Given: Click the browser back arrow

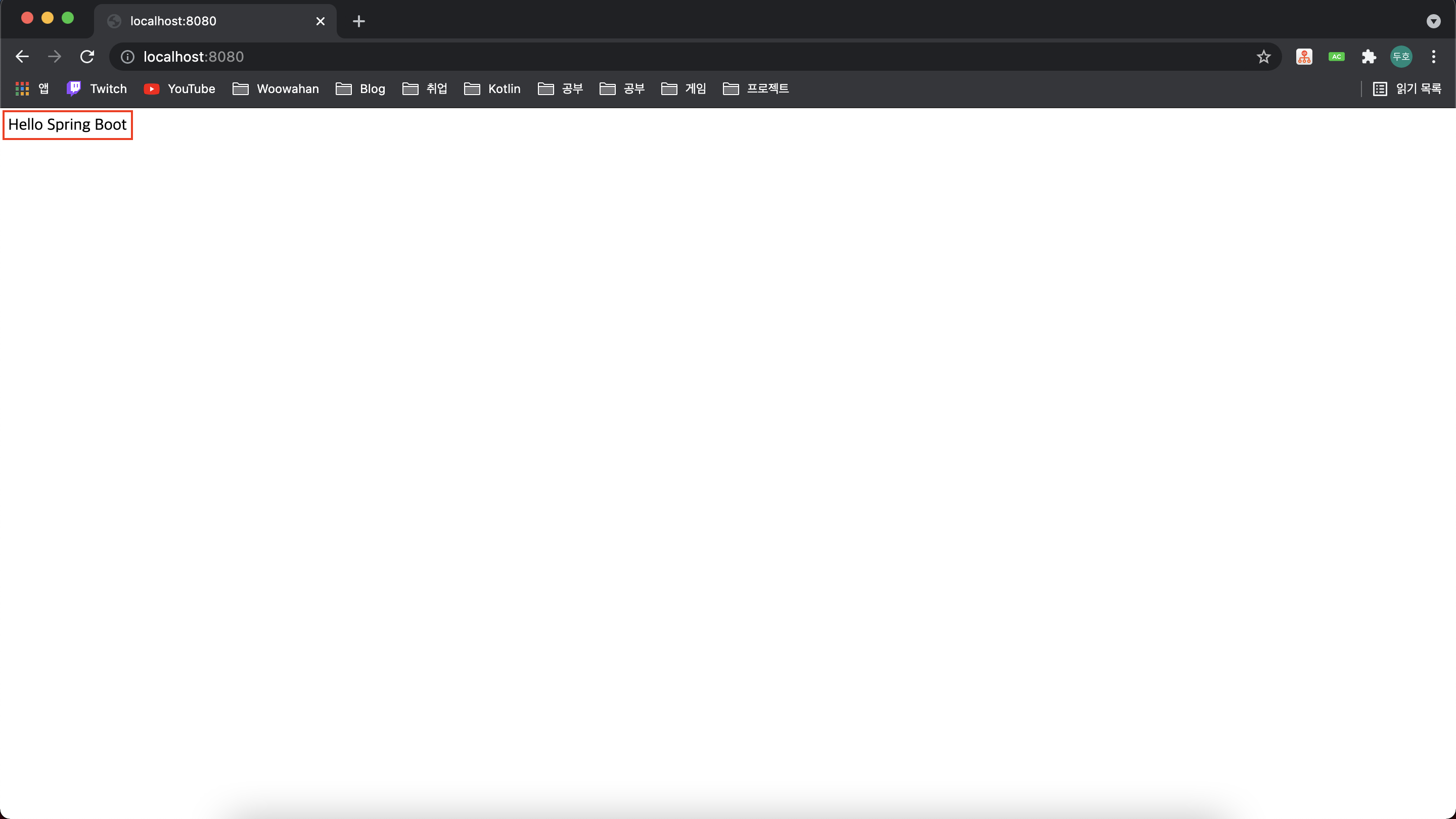Looking at the screenshot, I should coord(22,57).
